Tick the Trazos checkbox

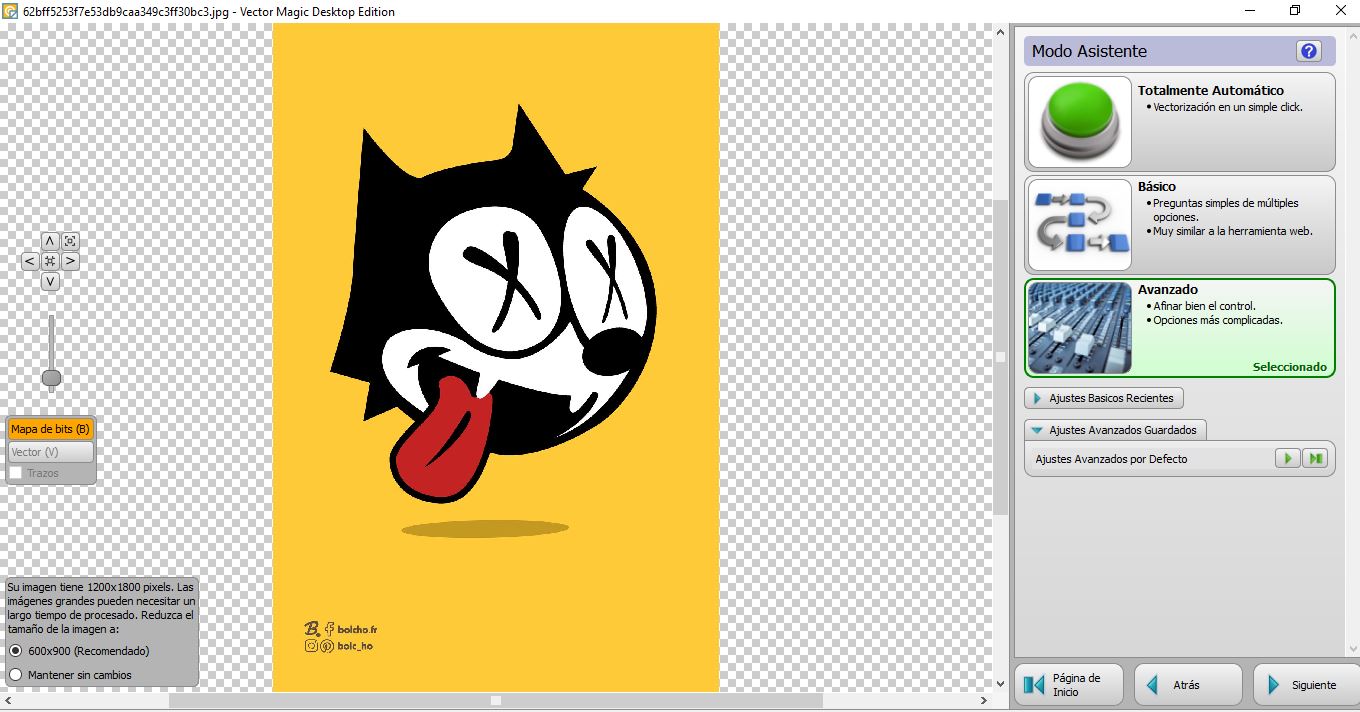click(16, 472)
